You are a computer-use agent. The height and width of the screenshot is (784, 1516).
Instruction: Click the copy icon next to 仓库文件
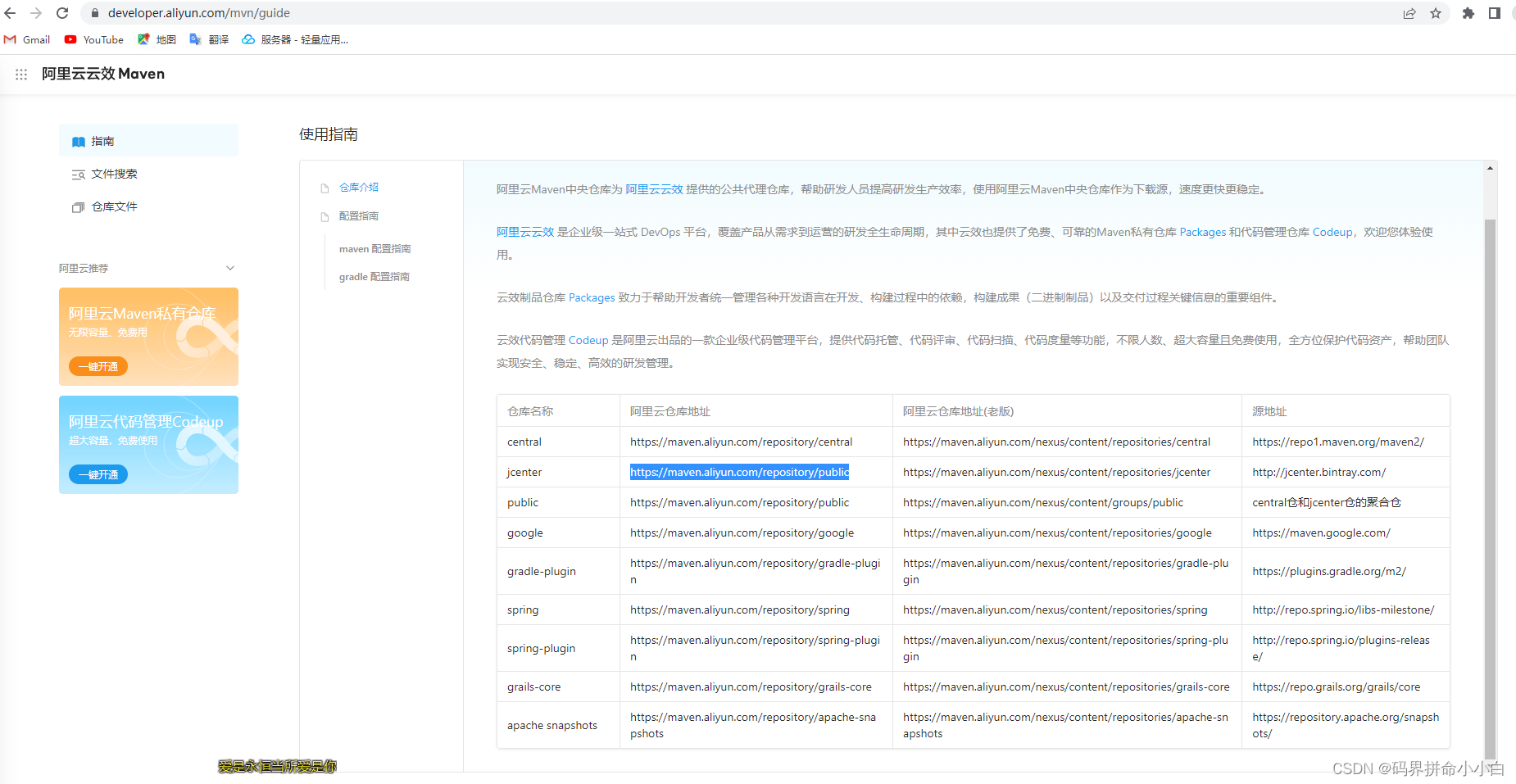point(79,207)
